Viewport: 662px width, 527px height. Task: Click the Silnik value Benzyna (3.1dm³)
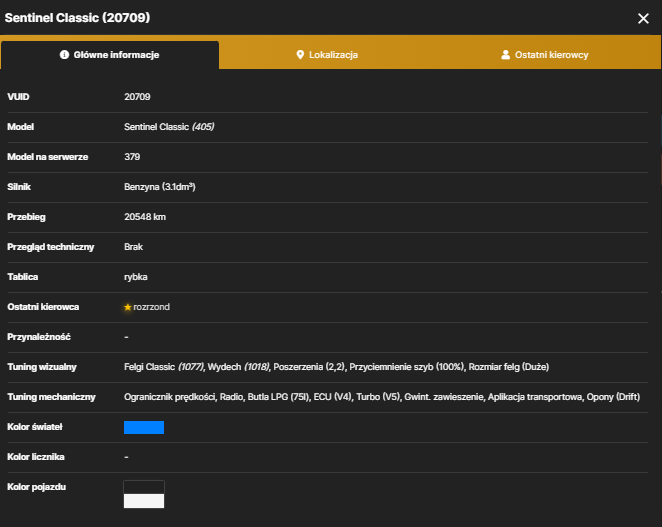(x=160, y=187)
